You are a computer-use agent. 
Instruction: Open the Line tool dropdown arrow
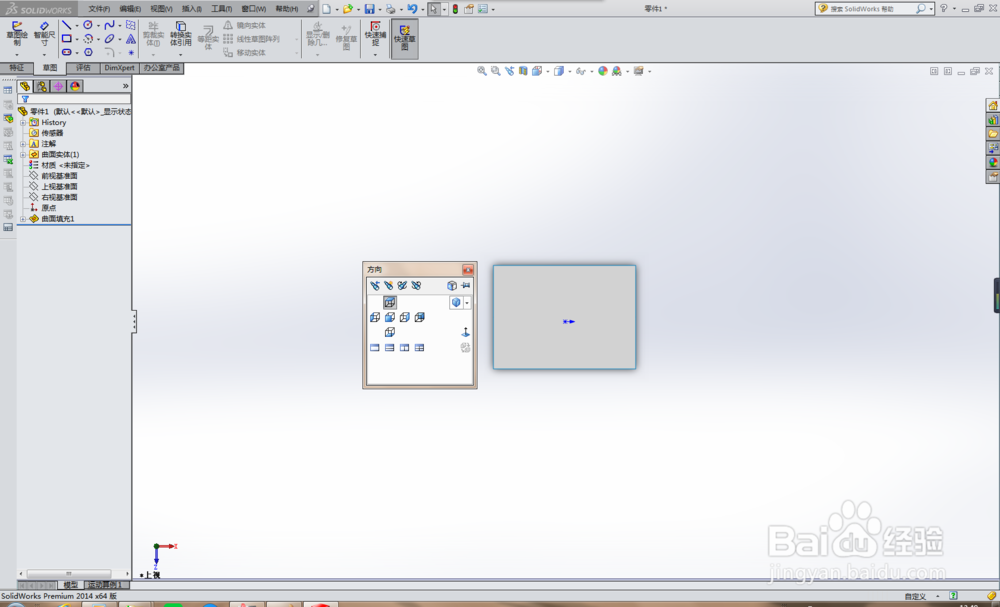[x=77, y=26]
